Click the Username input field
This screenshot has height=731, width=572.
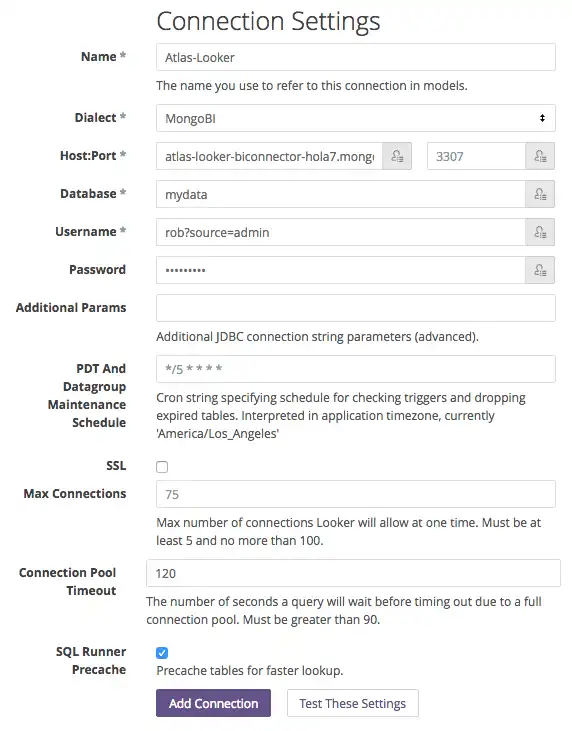click(341, 232)
